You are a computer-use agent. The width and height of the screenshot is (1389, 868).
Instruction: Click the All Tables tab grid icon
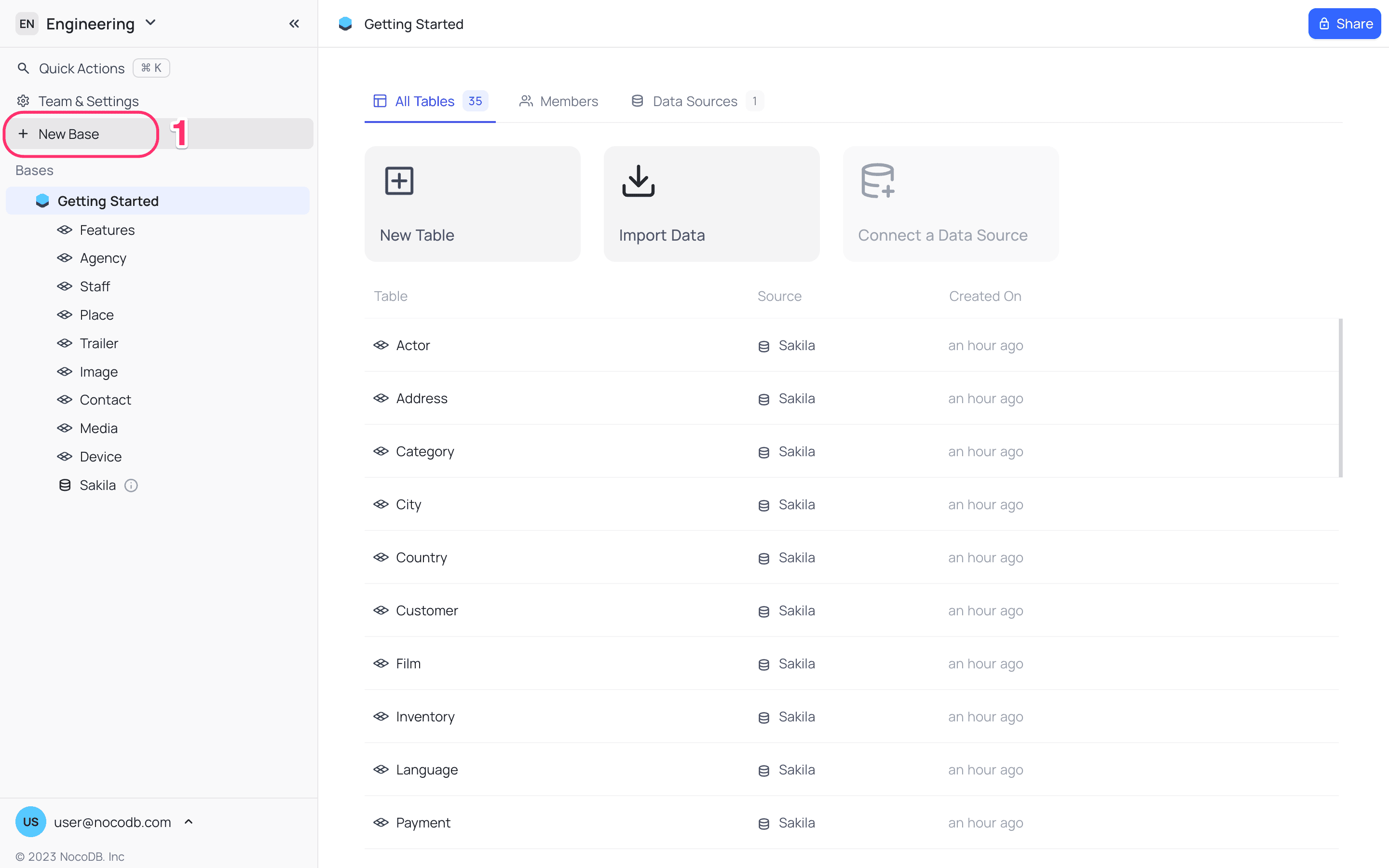pyautogui.click(x=380, y=101)
